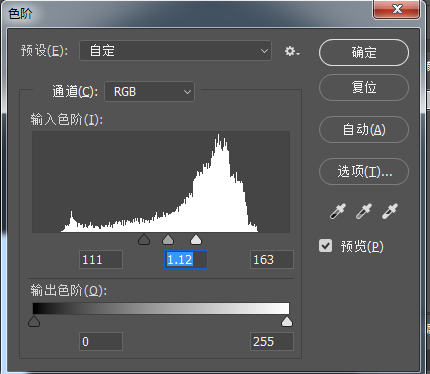
Task: Click the input midtone gray slider
Action: pyautogui.click(x=168, y=239)
